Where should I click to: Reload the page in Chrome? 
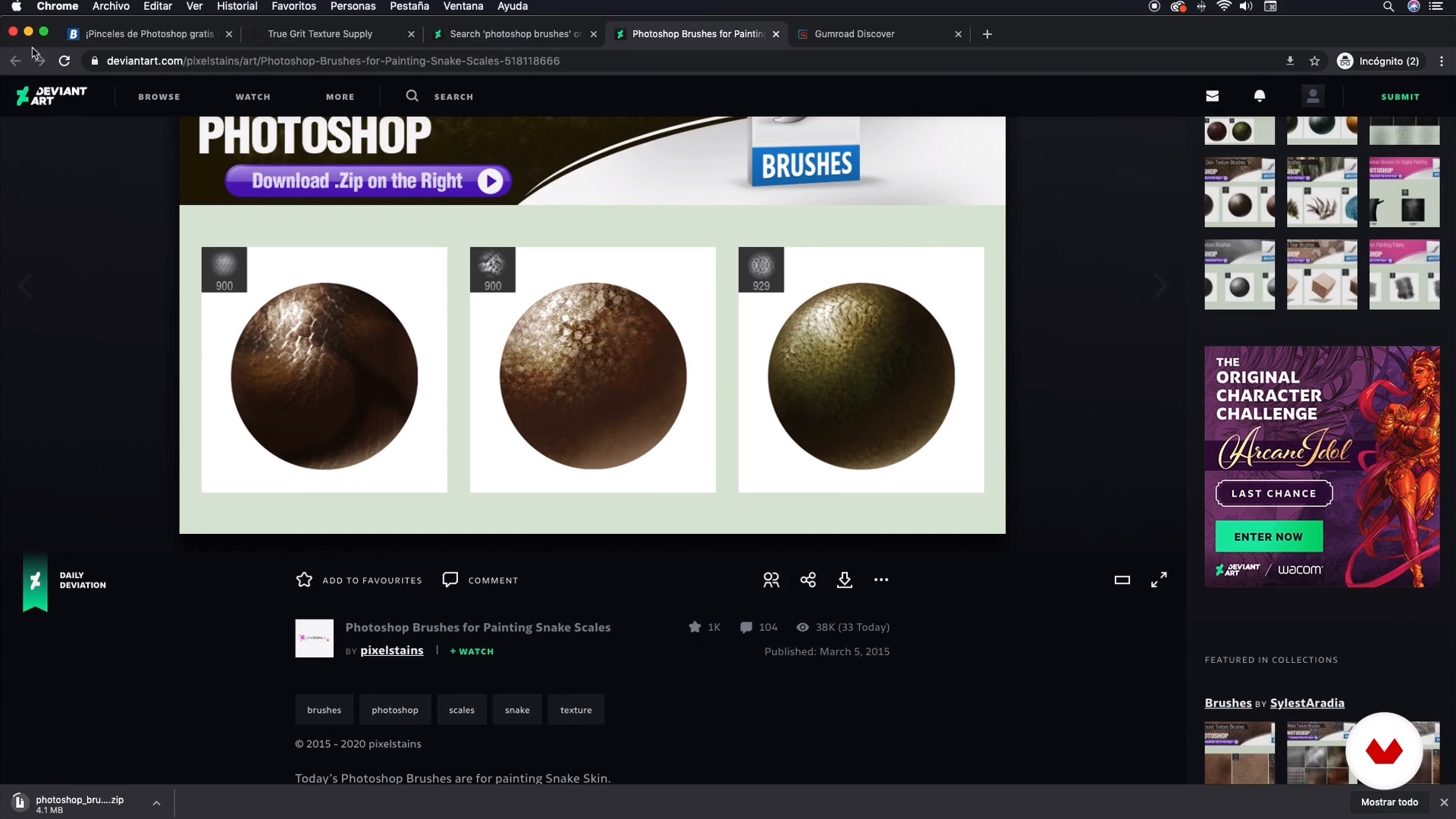click(64, 61)
